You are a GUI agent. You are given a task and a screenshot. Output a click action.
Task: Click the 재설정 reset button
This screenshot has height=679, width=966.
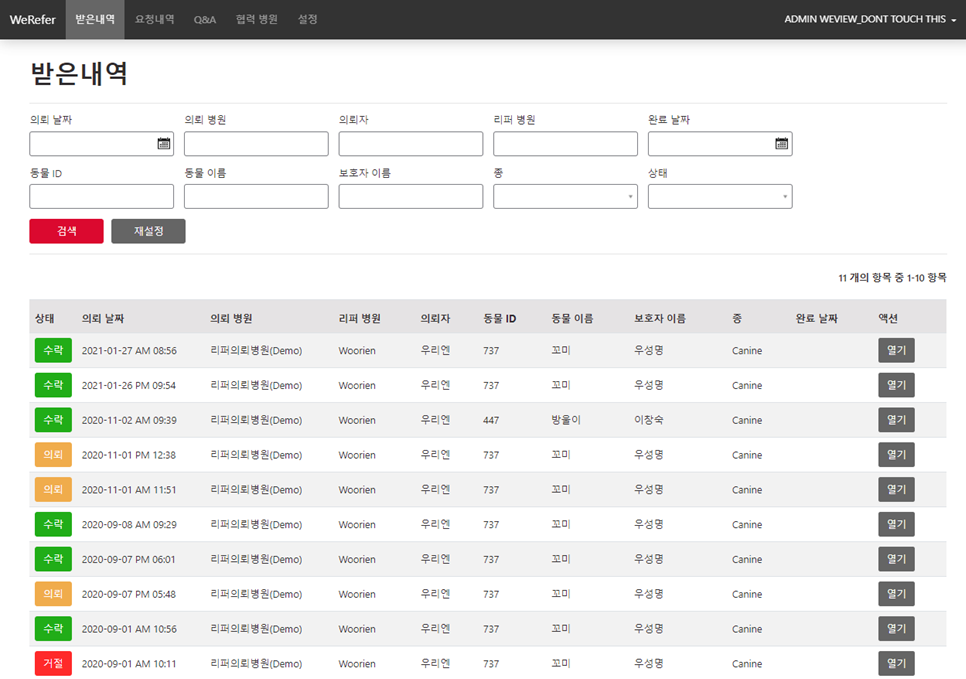point(148,231)
